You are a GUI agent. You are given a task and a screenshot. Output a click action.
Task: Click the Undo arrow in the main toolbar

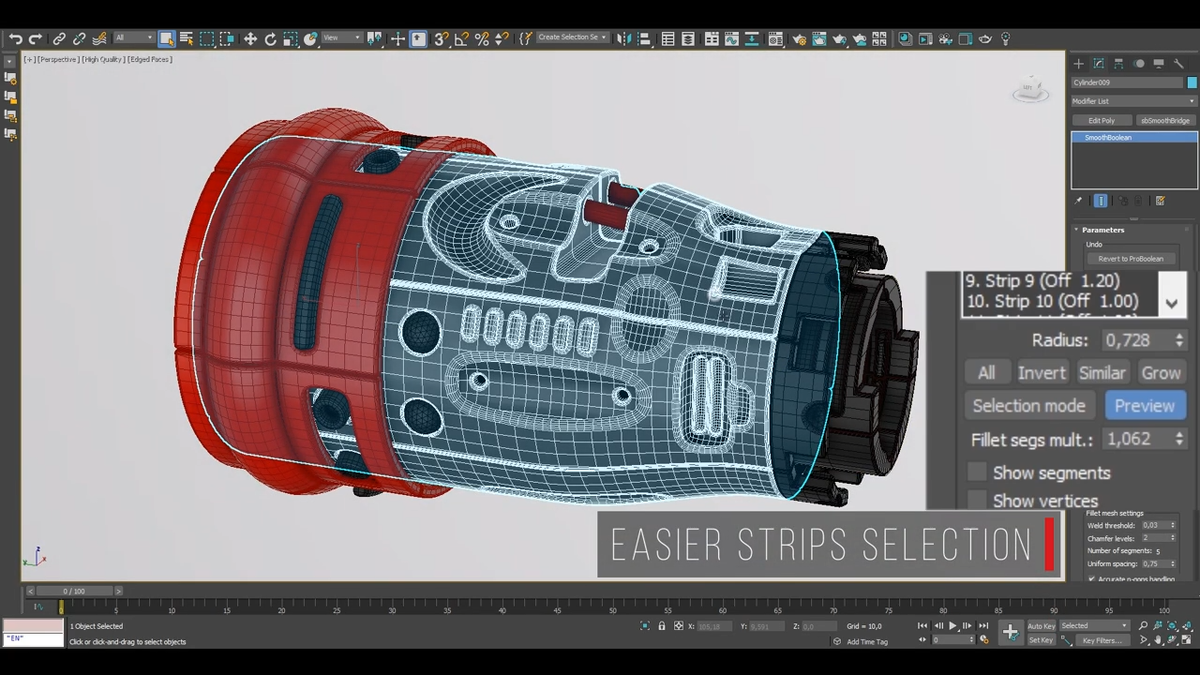click(x=15, y=38)
